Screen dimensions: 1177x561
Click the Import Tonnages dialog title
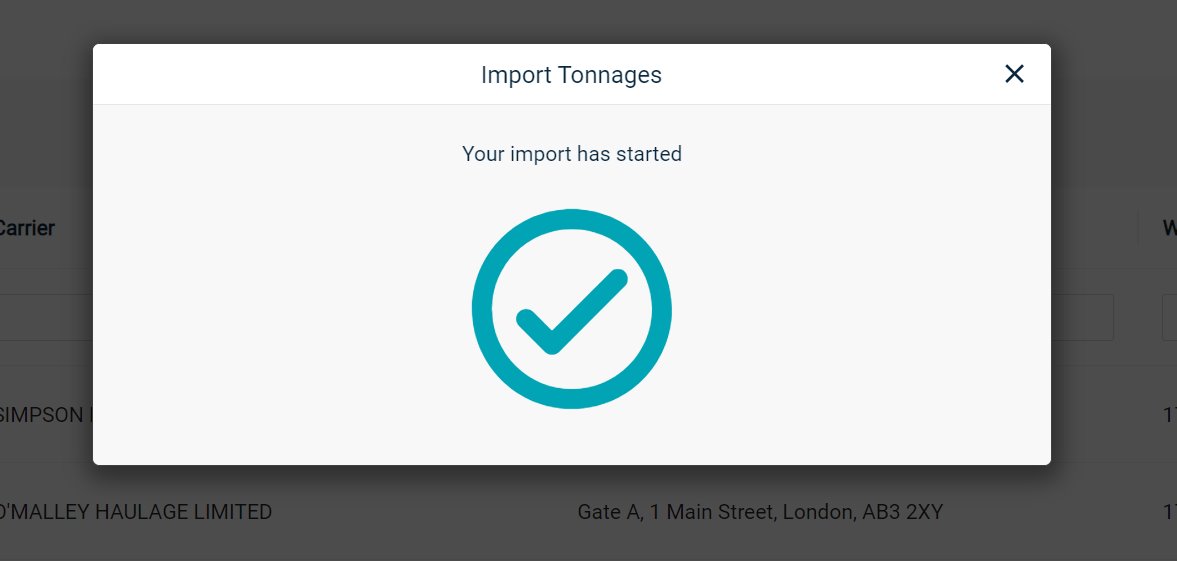pos(571,75)
